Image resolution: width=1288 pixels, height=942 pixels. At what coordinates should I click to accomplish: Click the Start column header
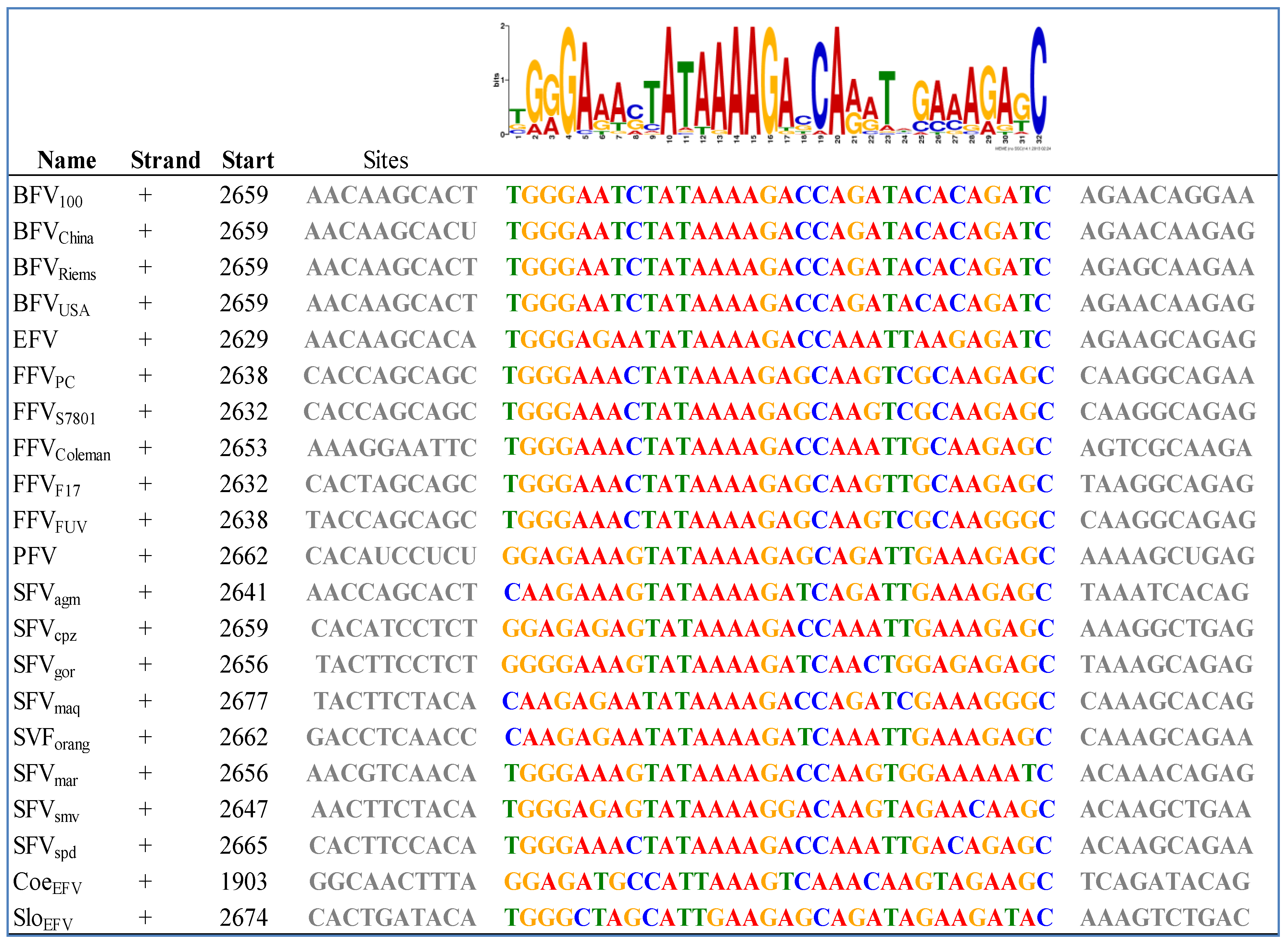click(247, 160)
